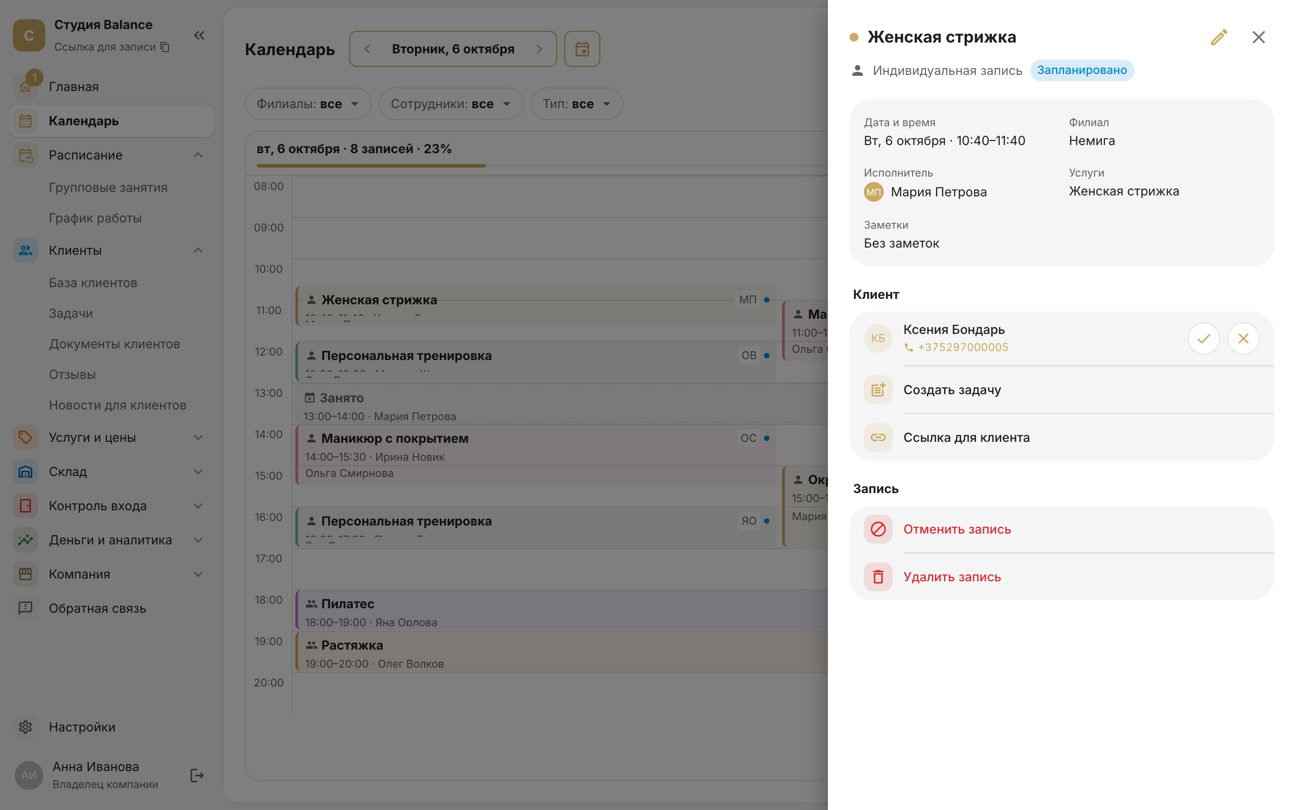Screen dimensions: 1296x810
Task: Go to next day arrow
Action: tap(539, 49)
